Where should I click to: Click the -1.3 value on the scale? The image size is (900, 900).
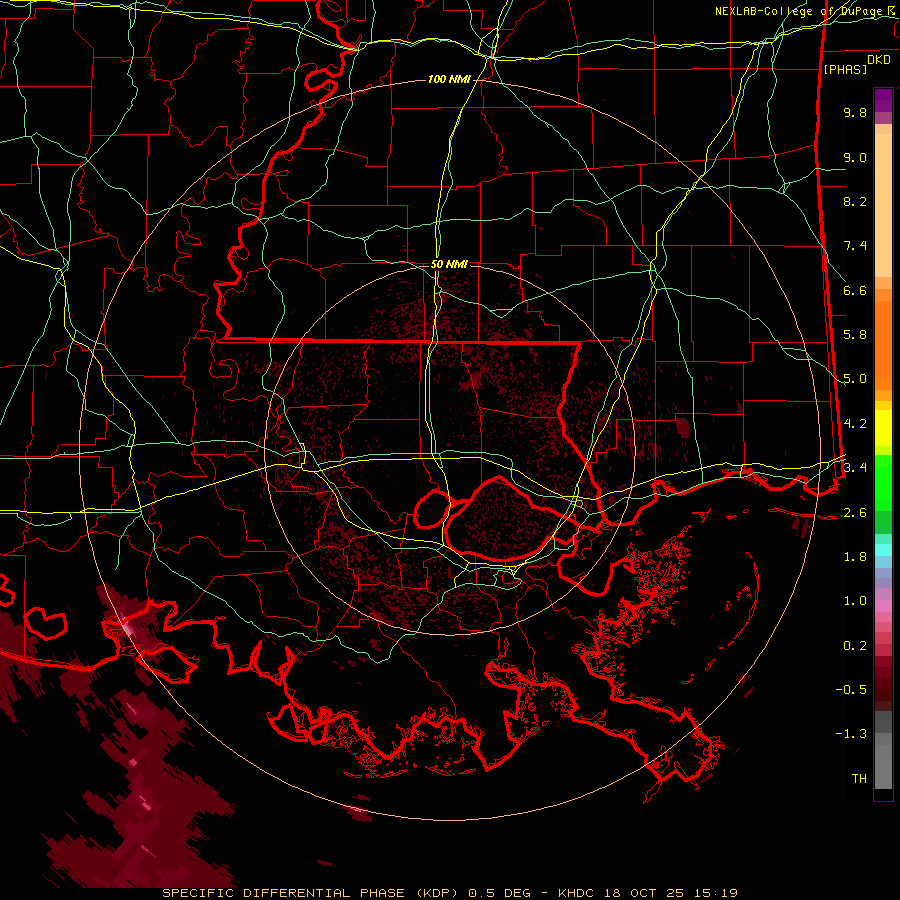[x=851, y=734]
